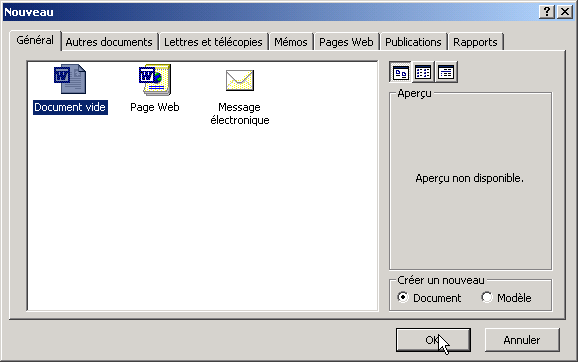
Task: Click the 'Message électronique' label
Action: click(240, 114)
